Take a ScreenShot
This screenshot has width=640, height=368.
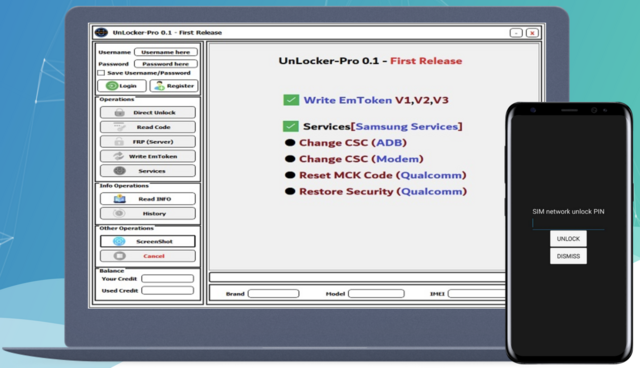coord(148,241)
